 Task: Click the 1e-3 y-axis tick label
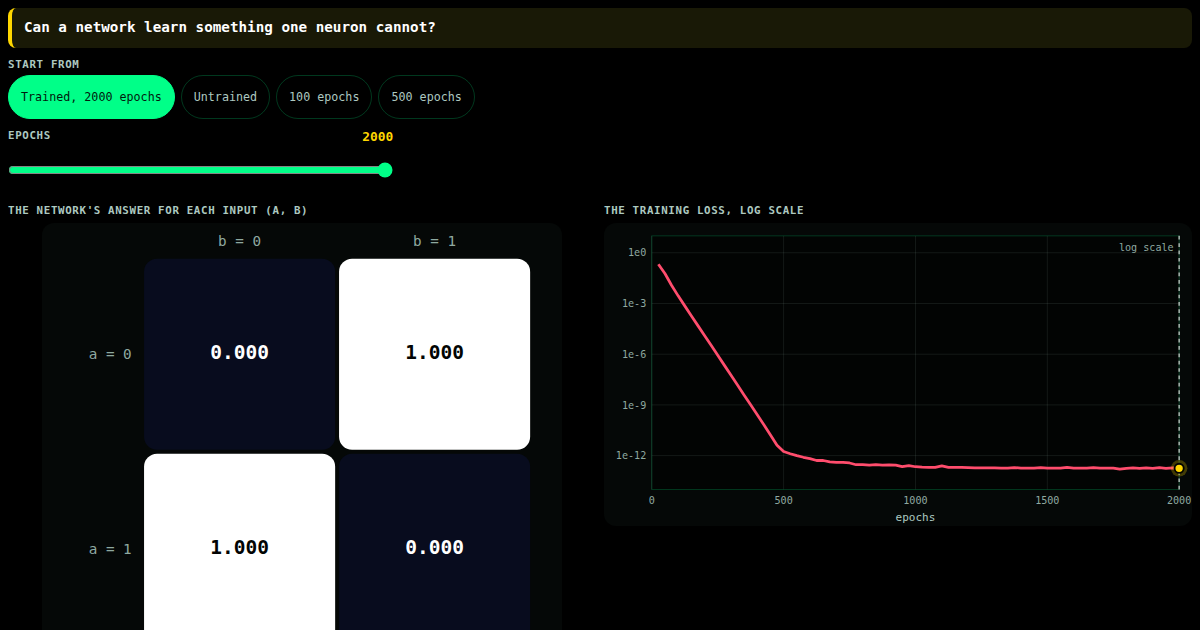pos(634,303)
